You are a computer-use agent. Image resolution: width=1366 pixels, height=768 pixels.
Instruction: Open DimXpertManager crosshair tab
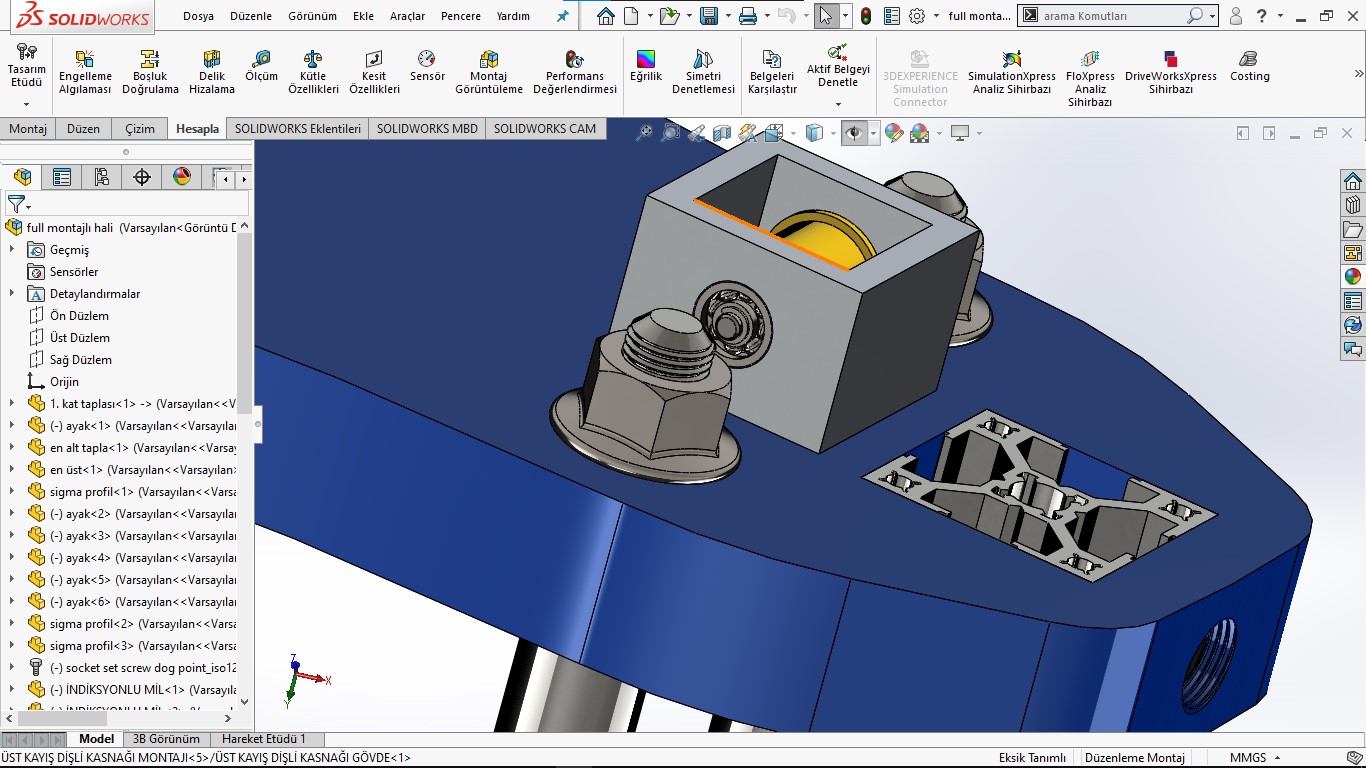(x=142, y=178)
